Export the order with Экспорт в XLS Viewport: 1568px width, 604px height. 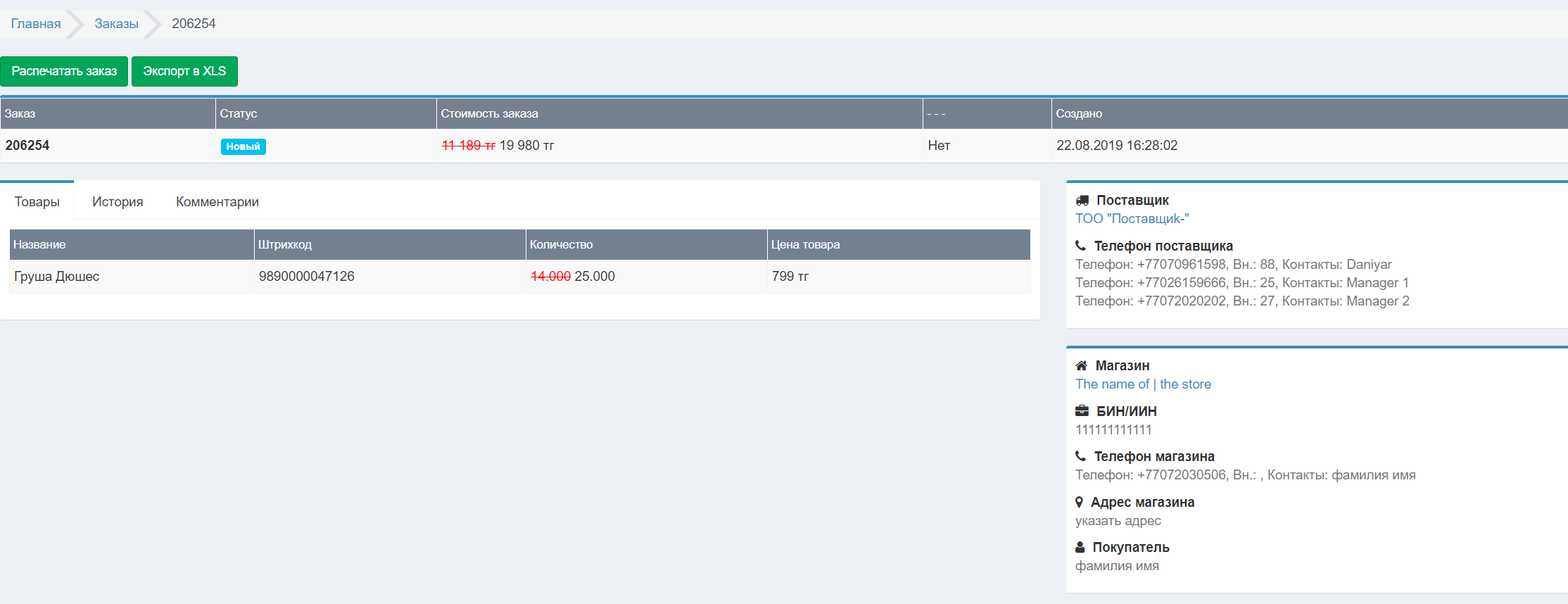coord(184,71)
